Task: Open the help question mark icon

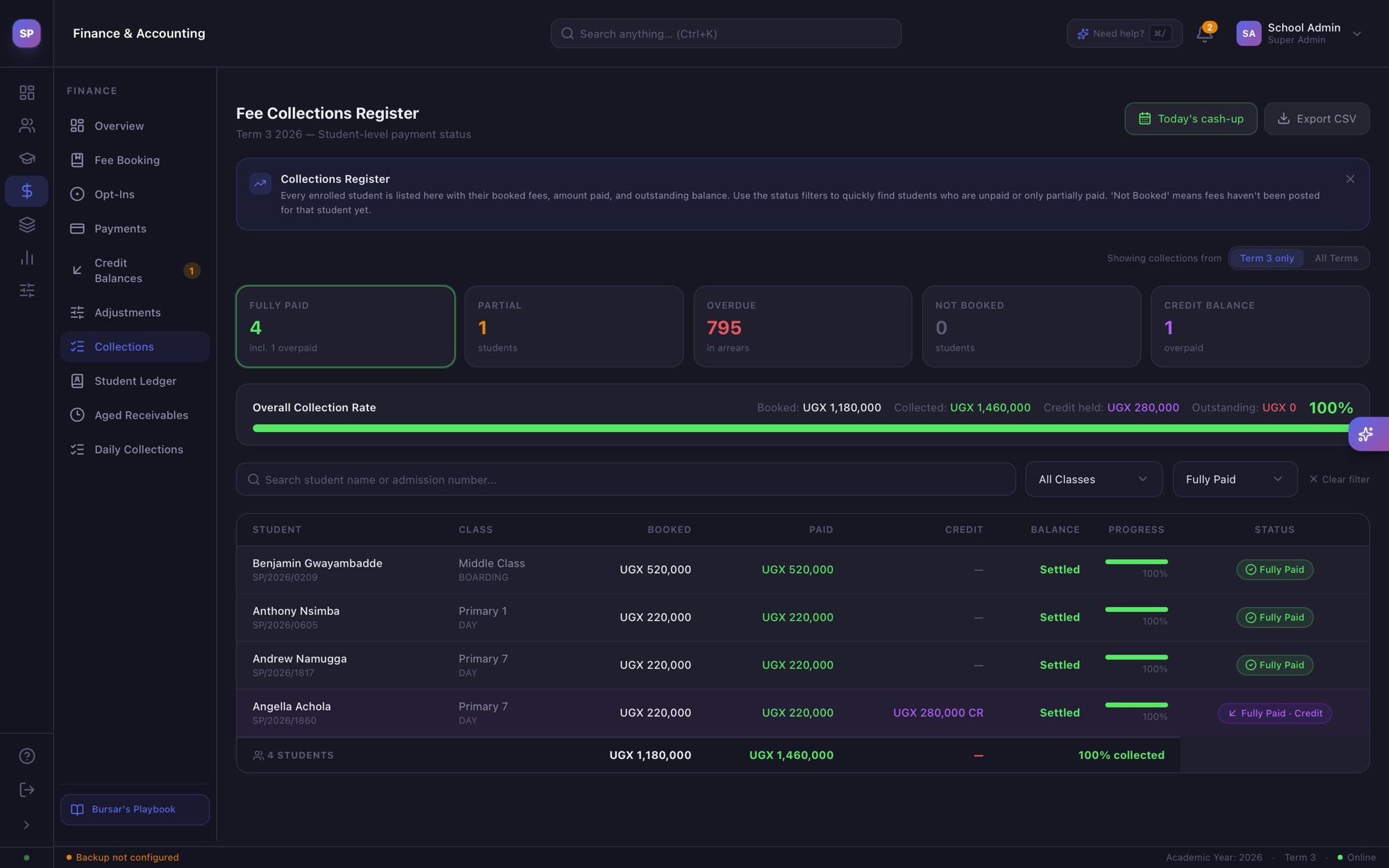Action: pyautogui.click(x=26, y=756)
